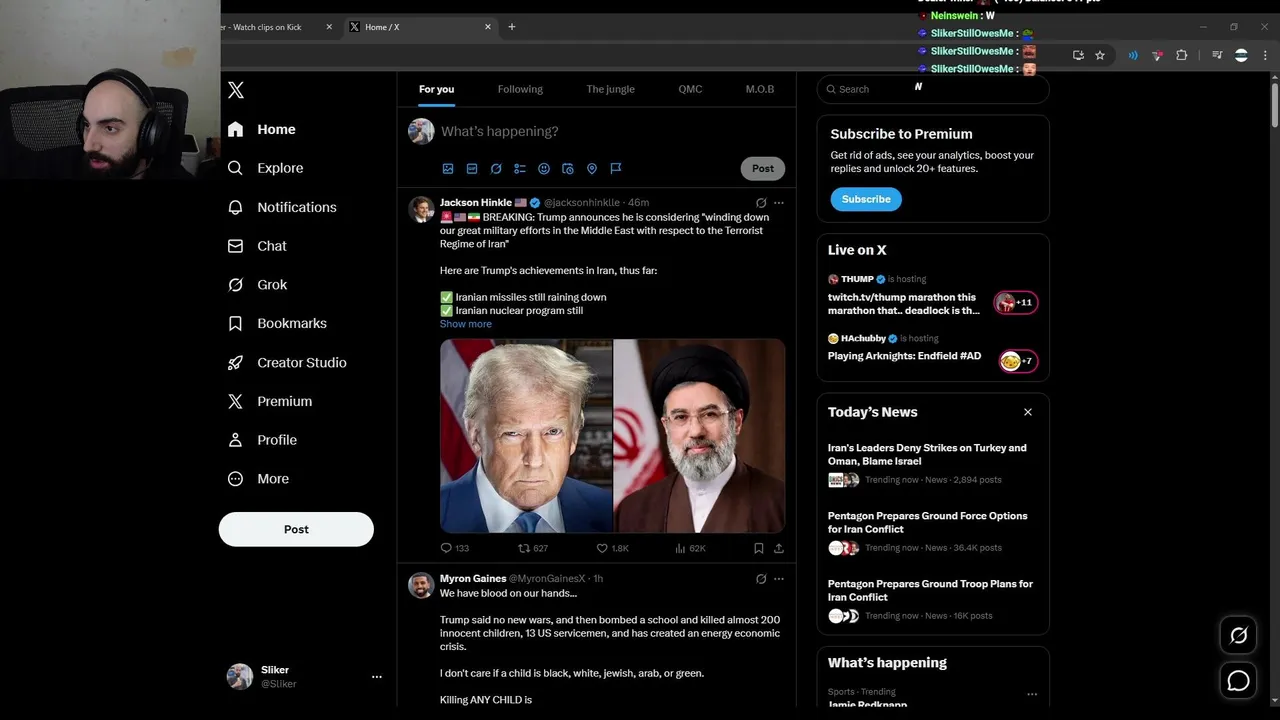
Task: Open Jackson Hinkle's profile name
Action: coord(476,202)
